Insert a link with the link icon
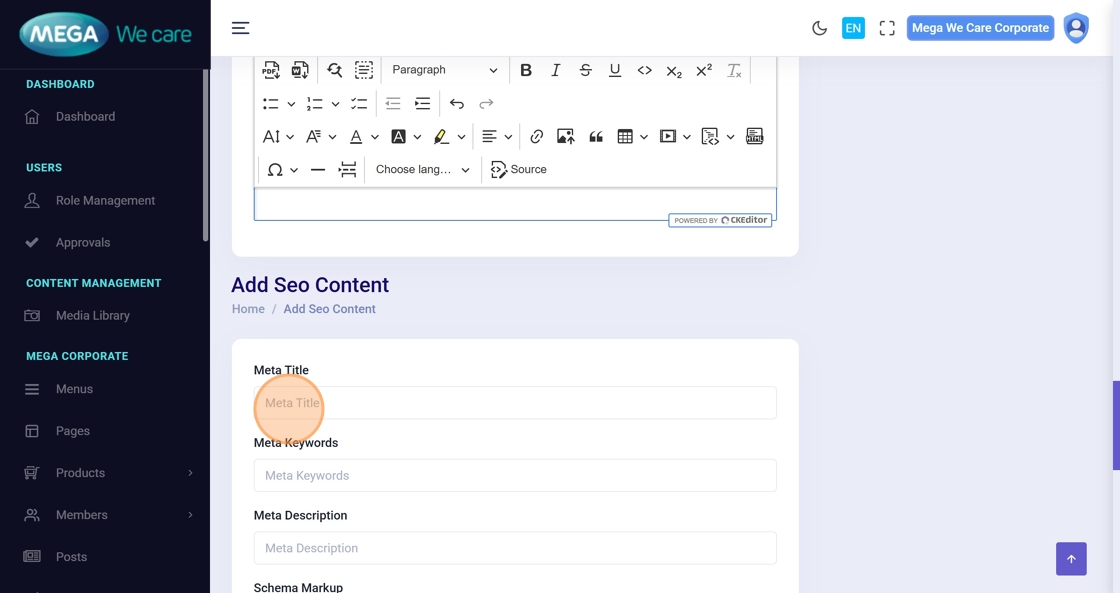This screenshot has width=1120, height=593. click(537, 137)
